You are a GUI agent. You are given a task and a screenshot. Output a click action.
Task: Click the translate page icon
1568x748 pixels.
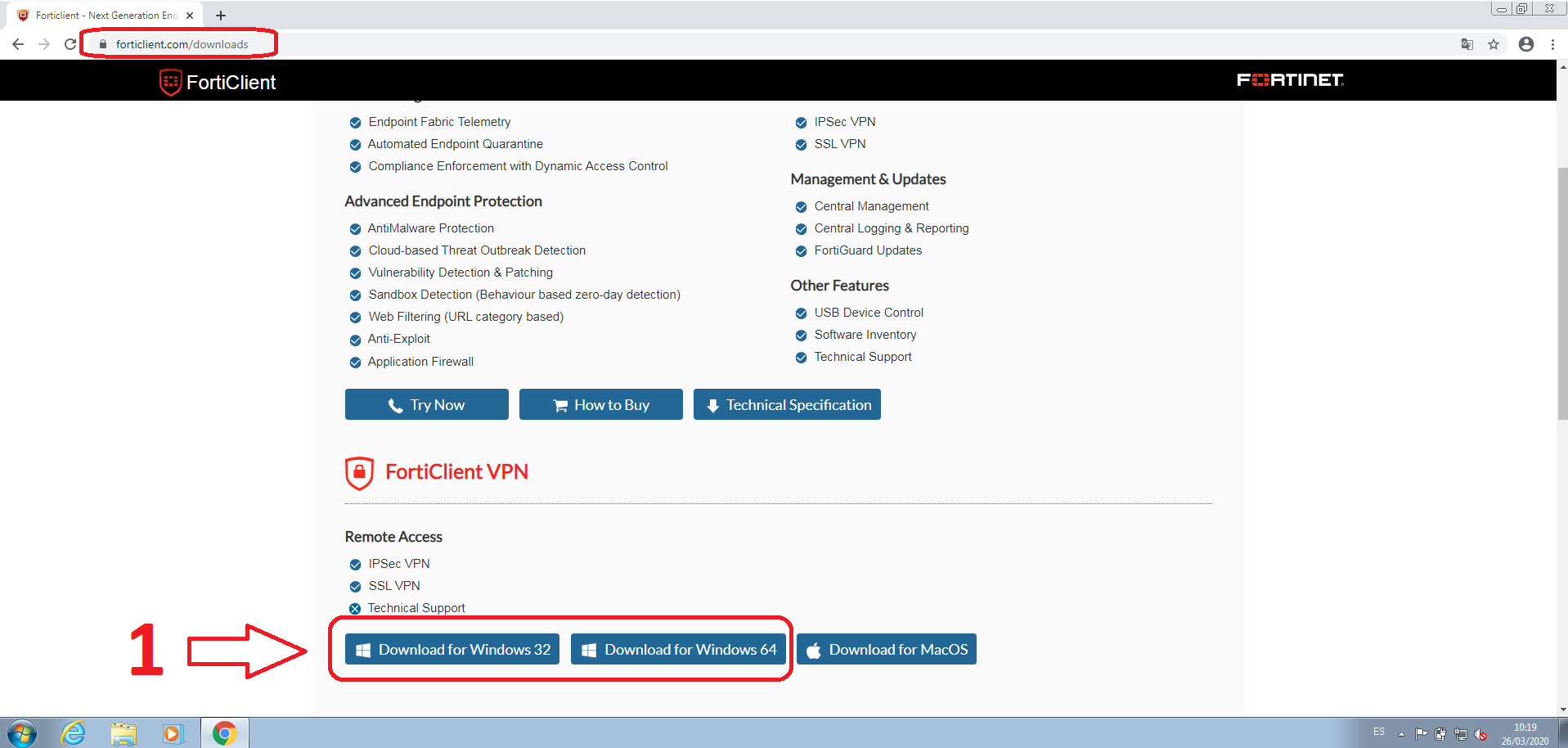(1467, 44)
